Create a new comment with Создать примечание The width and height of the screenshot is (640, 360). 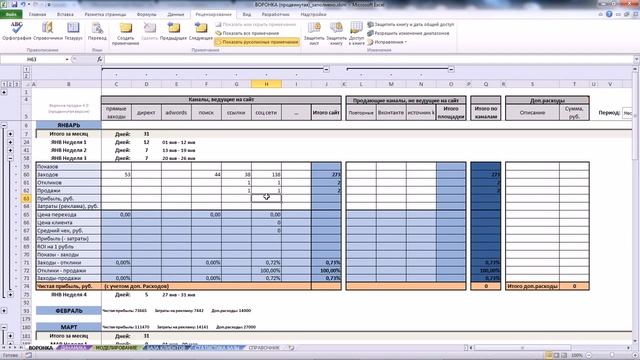click(125, 33)
